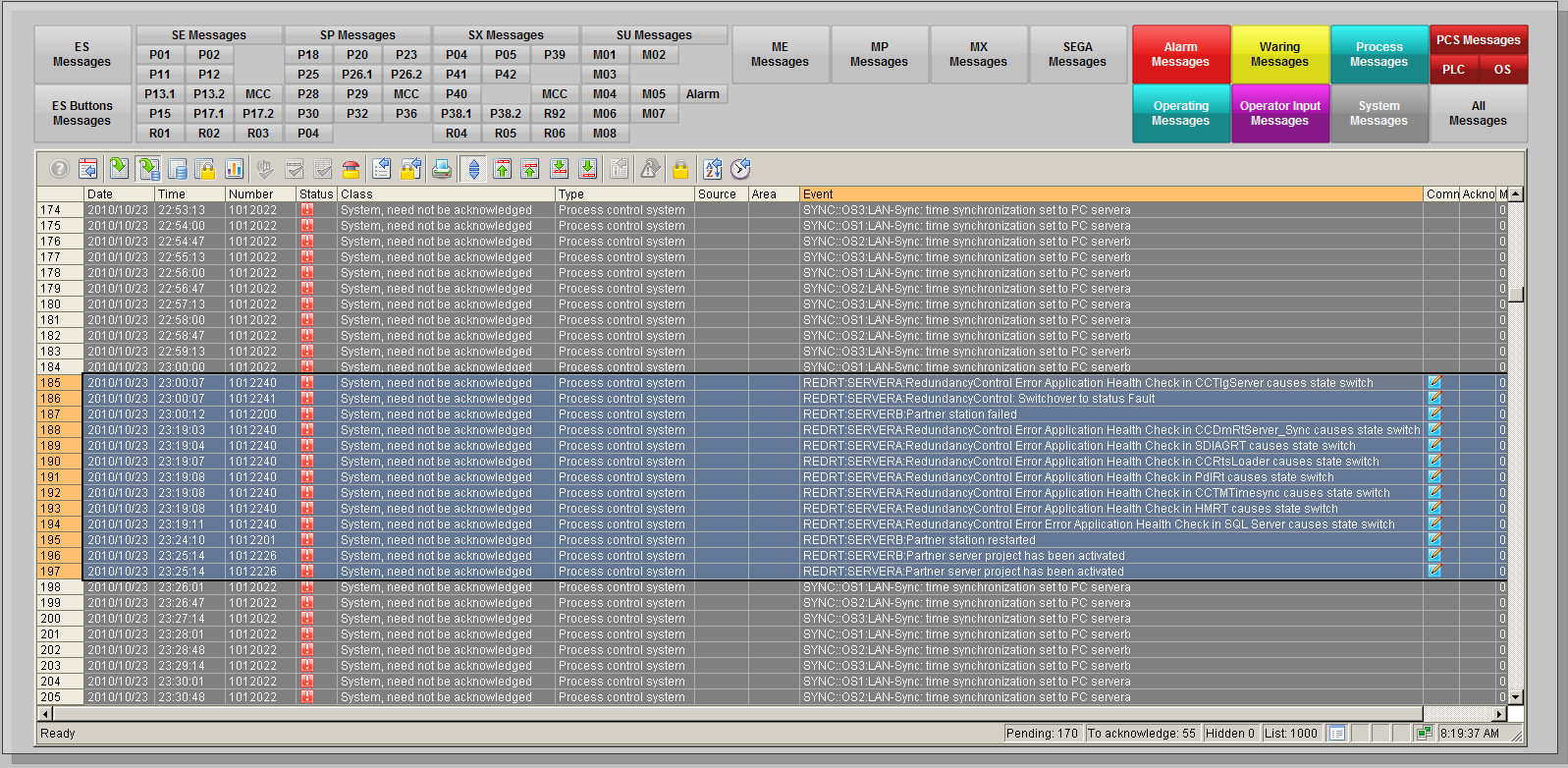Show Operator Input Messages
Screen dimensions: 1568x768
(x=1279, y=113)
